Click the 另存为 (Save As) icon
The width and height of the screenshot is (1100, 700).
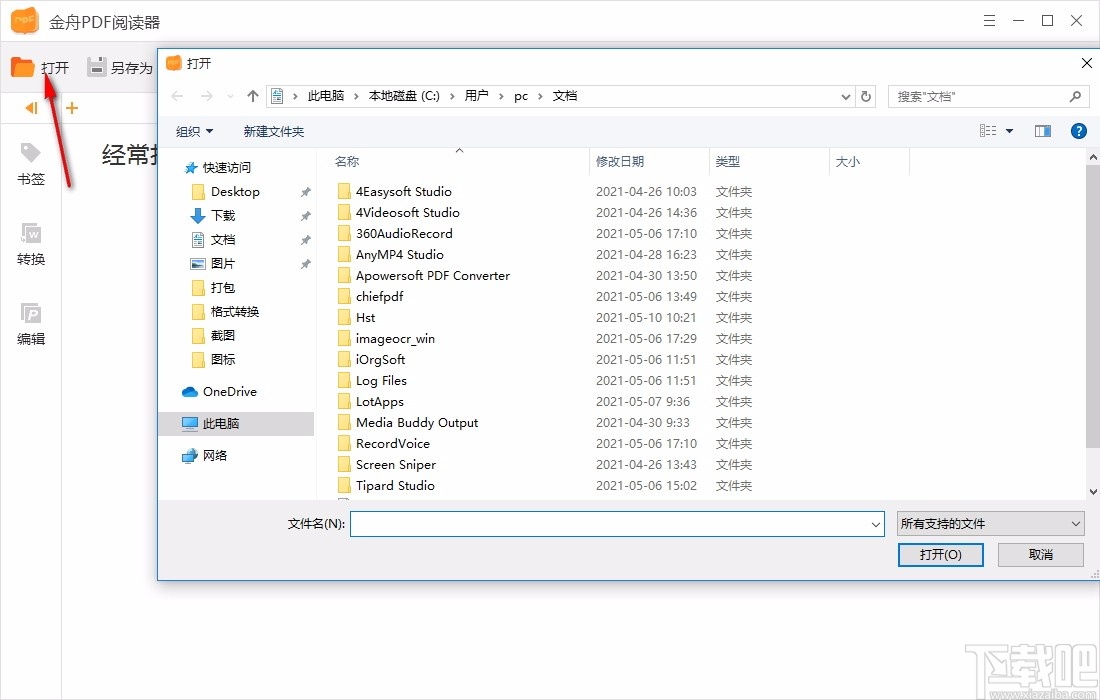(x=97, y=67)
